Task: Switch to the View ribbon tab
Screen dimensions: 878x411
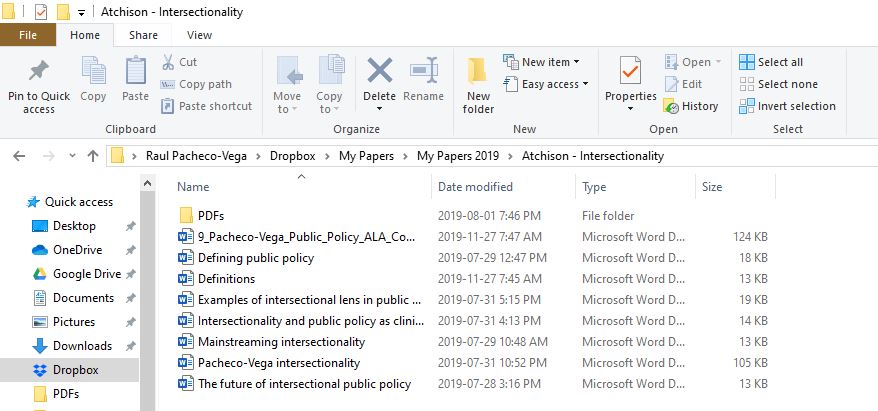Action: pyautogui.click(x=199, y=35)
